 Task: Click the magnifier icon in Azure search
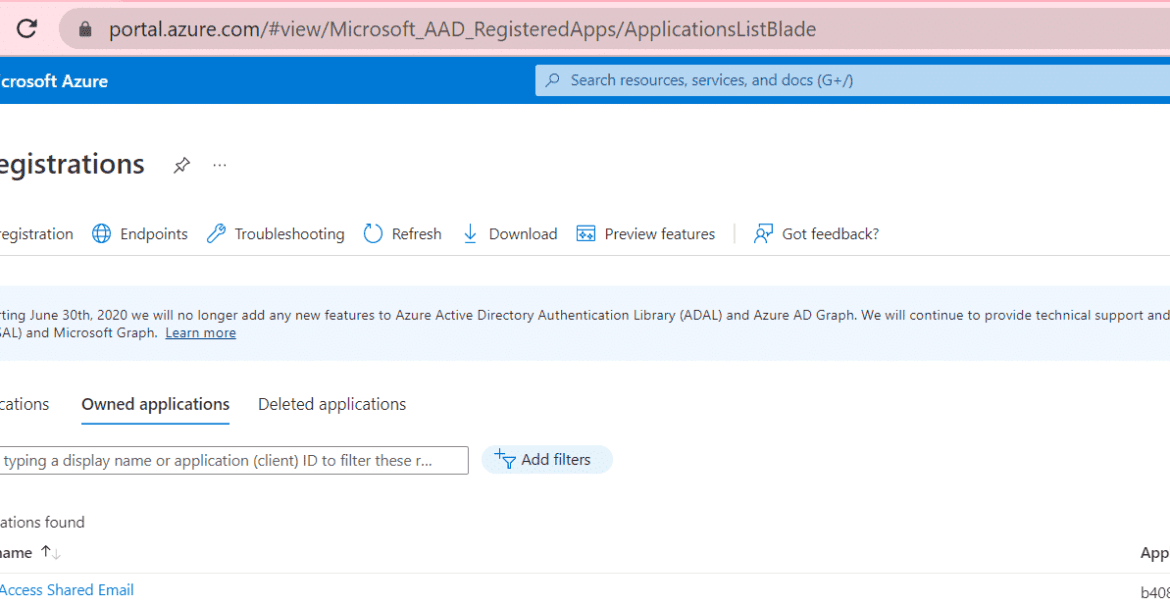click(x=553, y=81)
